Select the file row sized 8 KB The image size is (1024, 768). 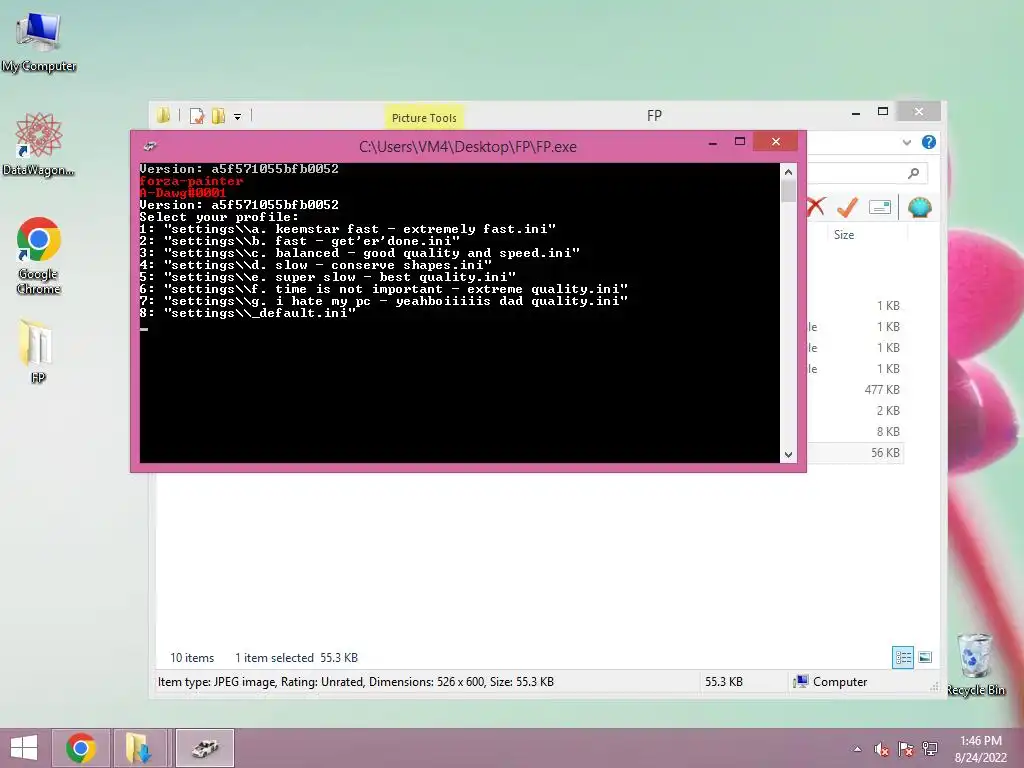856,432
